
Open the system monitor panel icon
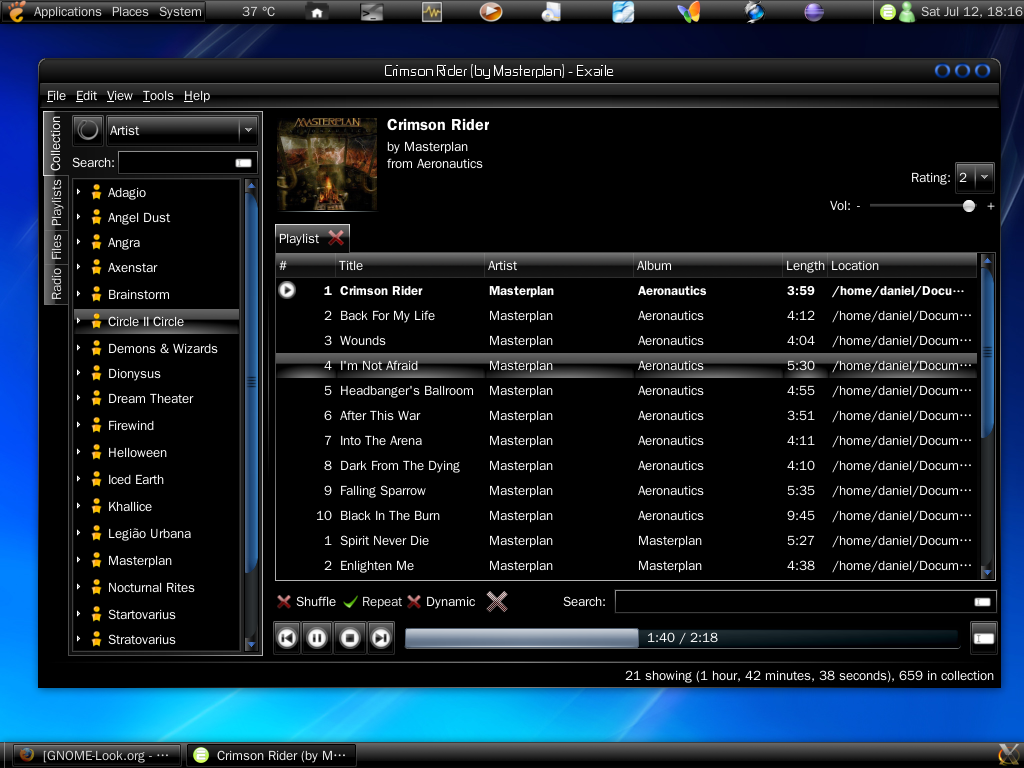coord(432,12)
